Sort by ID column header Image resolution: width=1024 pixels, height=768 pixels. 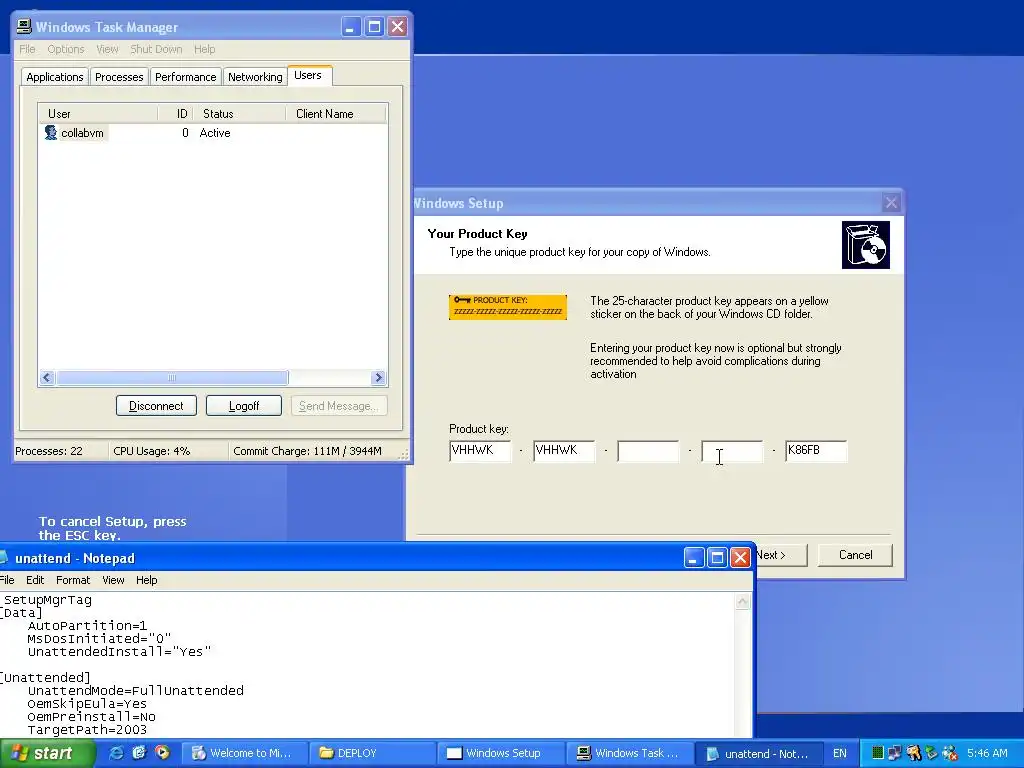[175, 114]
